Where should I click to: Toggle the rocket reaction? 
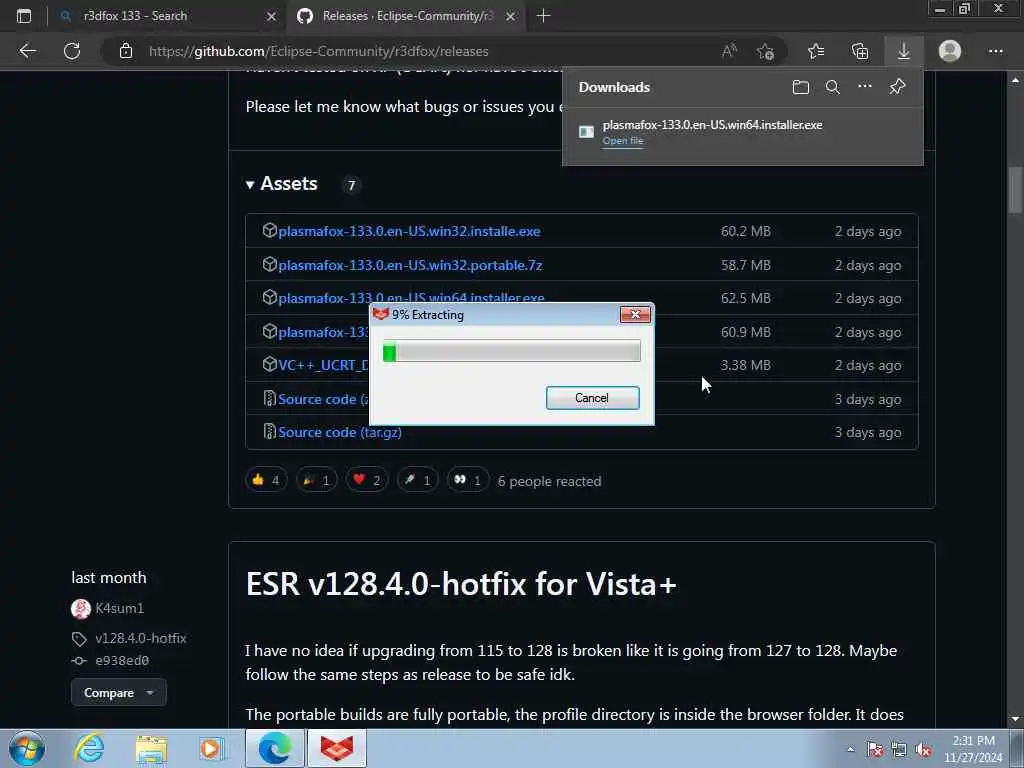[x=417, y=480]
